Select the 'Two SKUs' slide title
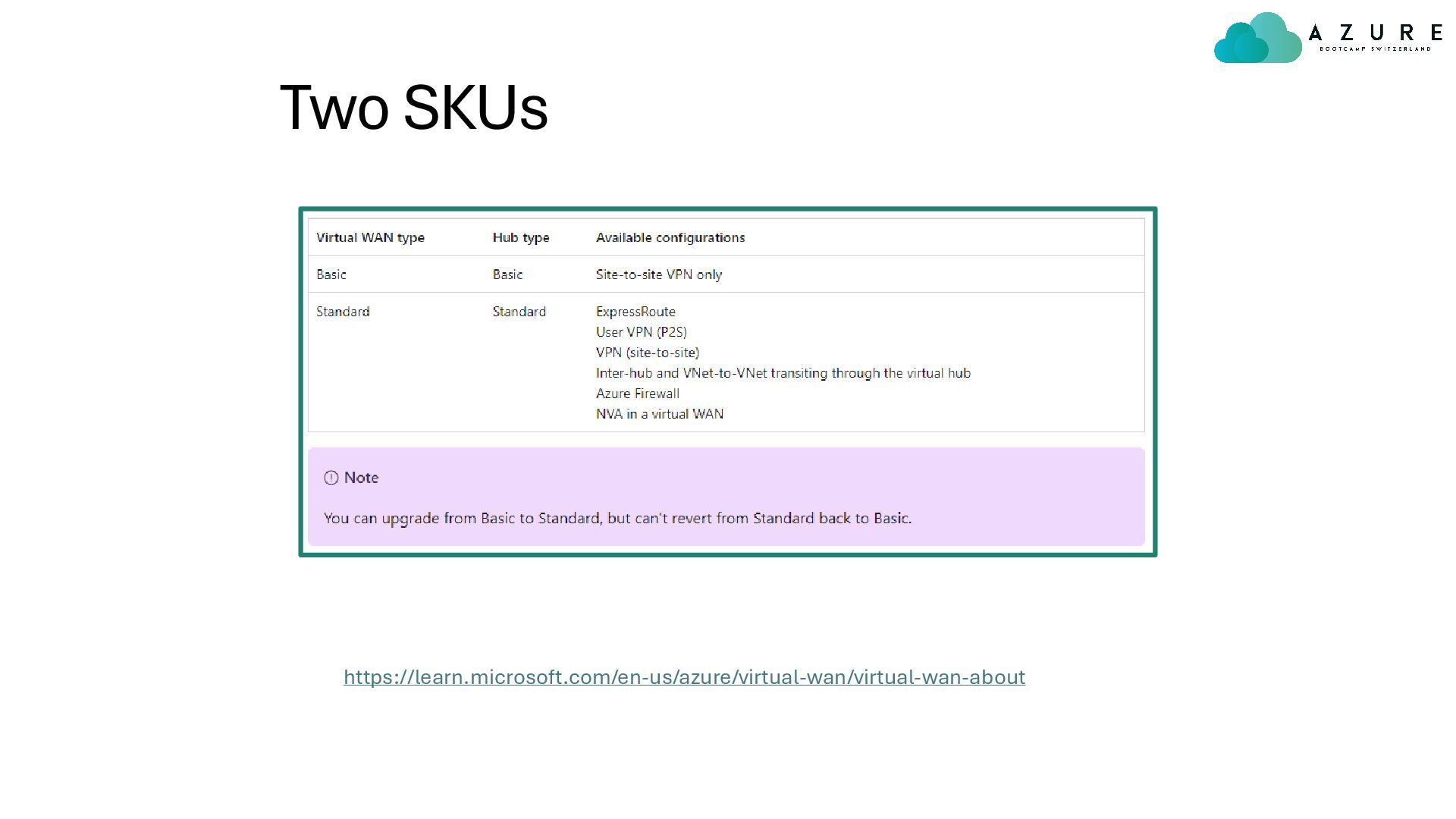1456x819 pixels. [x=414, y=107]
